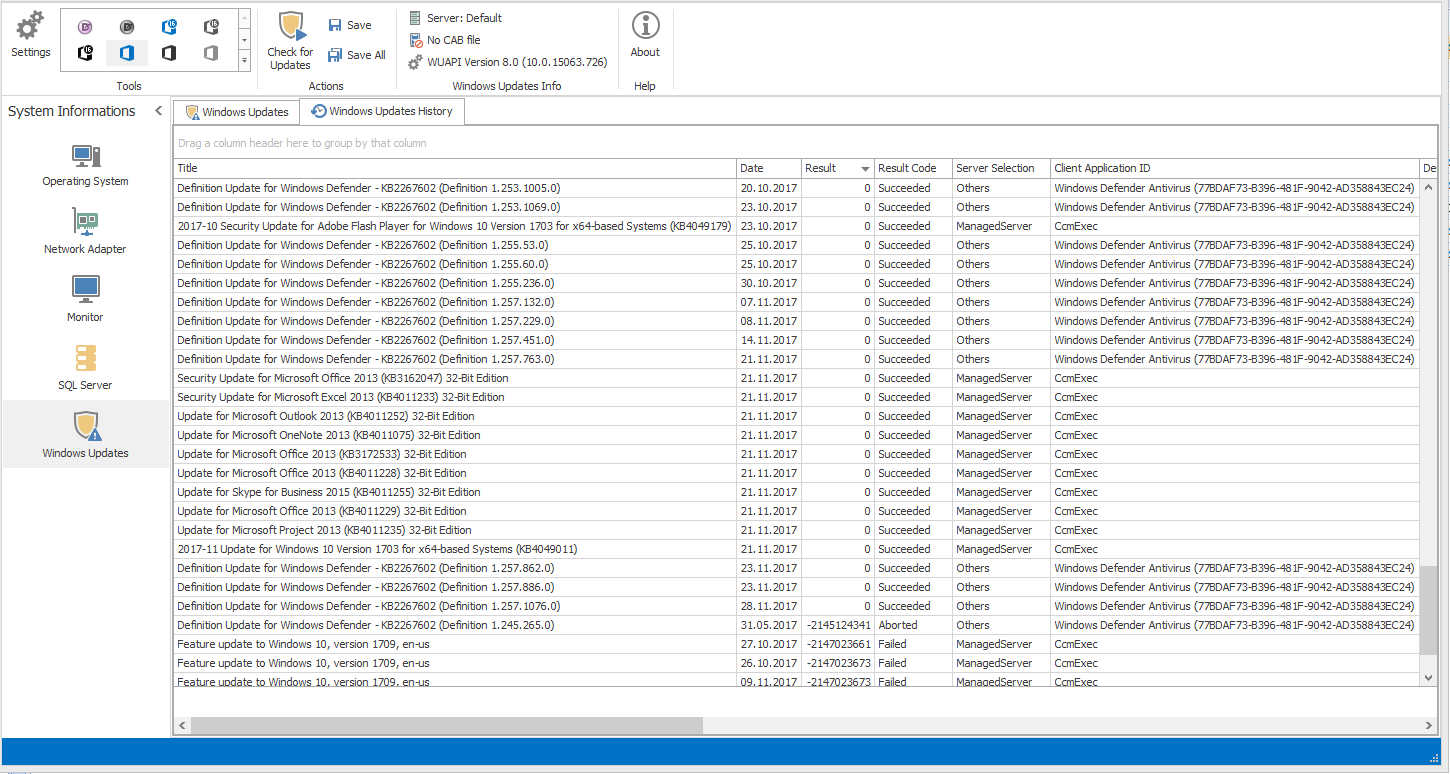Click the WUAPI Version 8.0 text

pos(517,62)
